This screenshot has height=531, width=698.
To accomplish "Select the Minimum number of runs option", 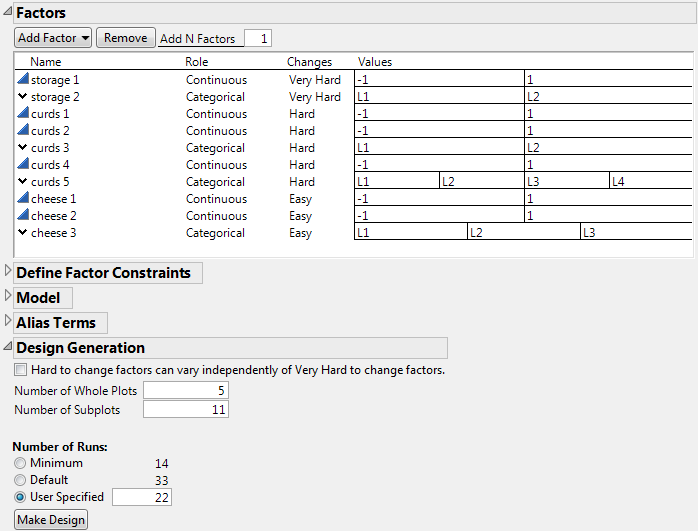I will coord(19,464).
